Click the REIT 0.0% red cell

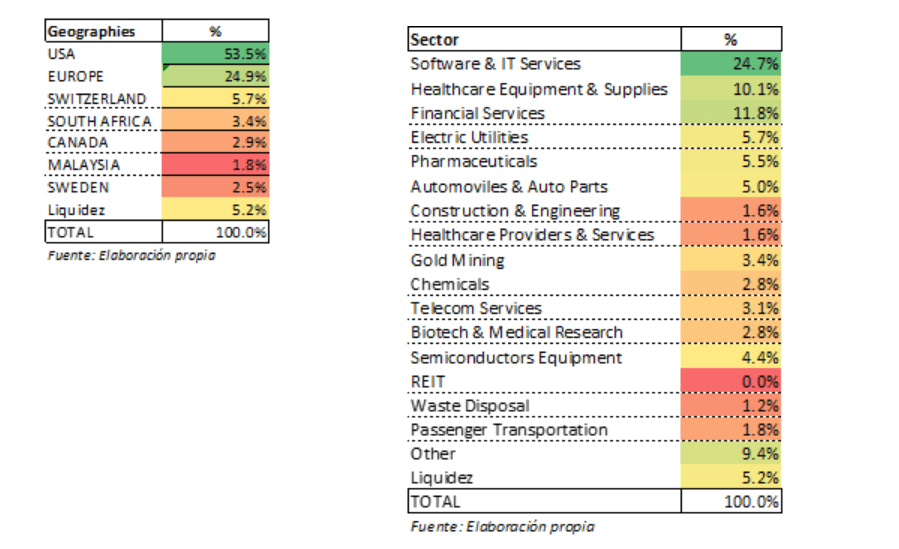(x=731, y=381)
